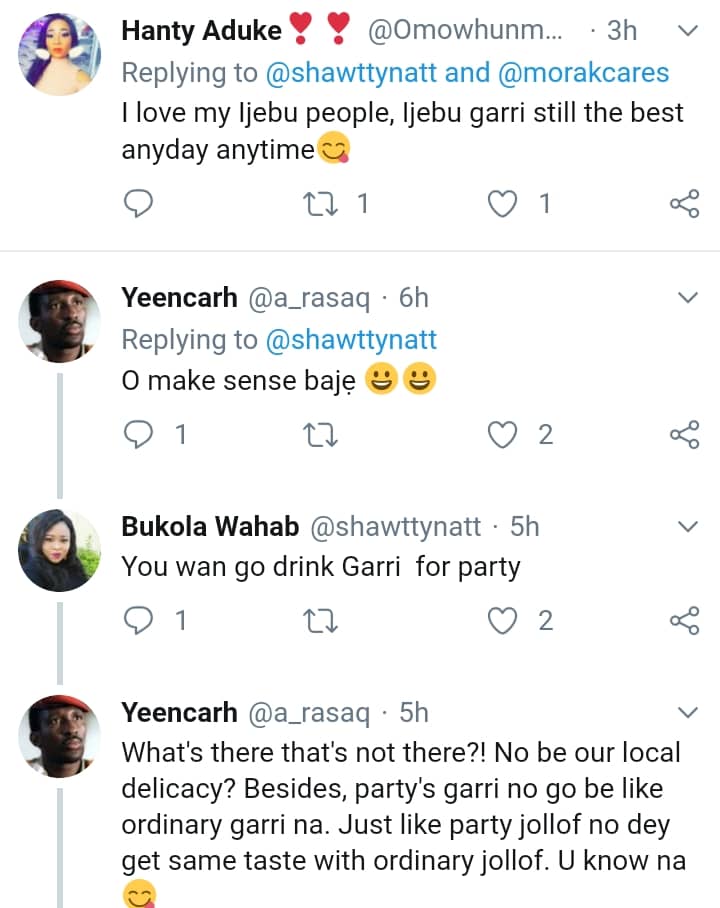Share Bukola Wahab's Garri tweet
Image resolution: width=720 pixels, height=908 pixels.
684,621
